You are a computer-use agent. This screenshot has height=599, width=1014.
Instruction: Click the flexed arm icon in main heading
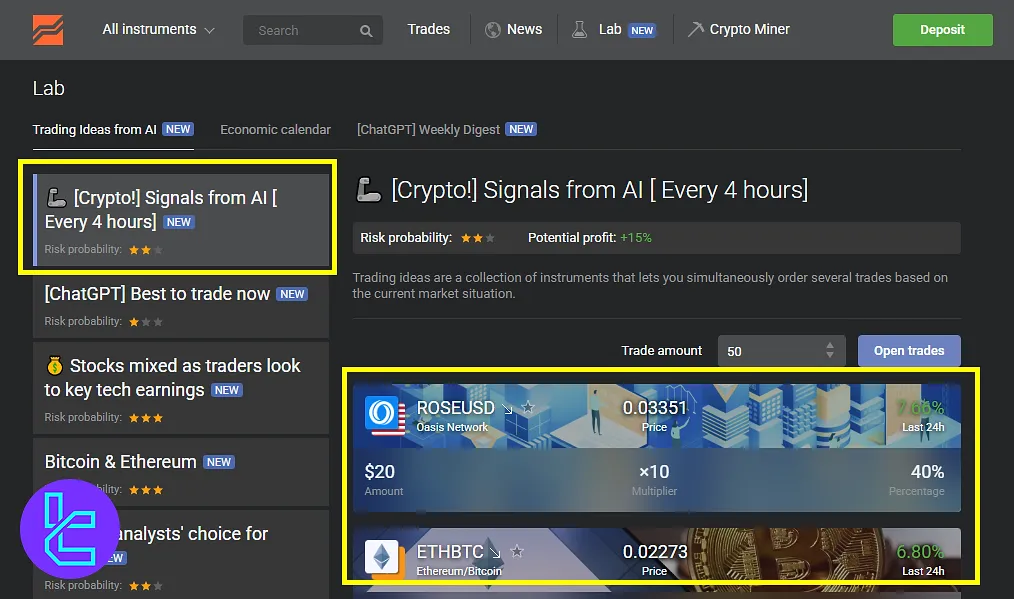pyautogui.click(x=369, y=190)
